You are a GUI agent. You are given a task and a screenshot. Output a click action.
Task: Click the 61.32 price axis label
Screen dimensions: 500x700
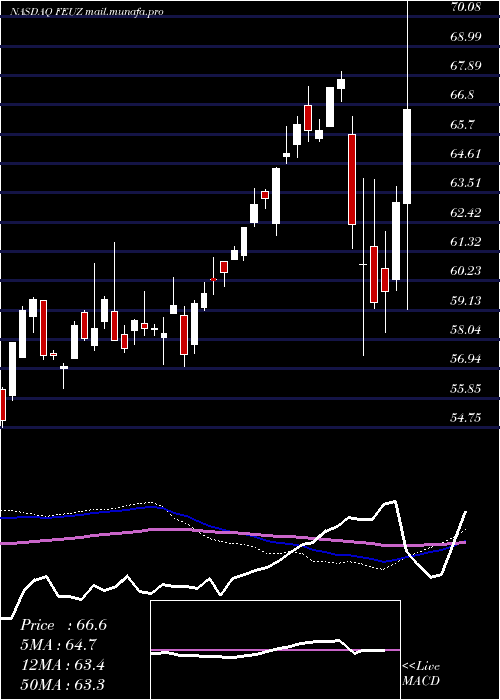click(x=466, y=242)
